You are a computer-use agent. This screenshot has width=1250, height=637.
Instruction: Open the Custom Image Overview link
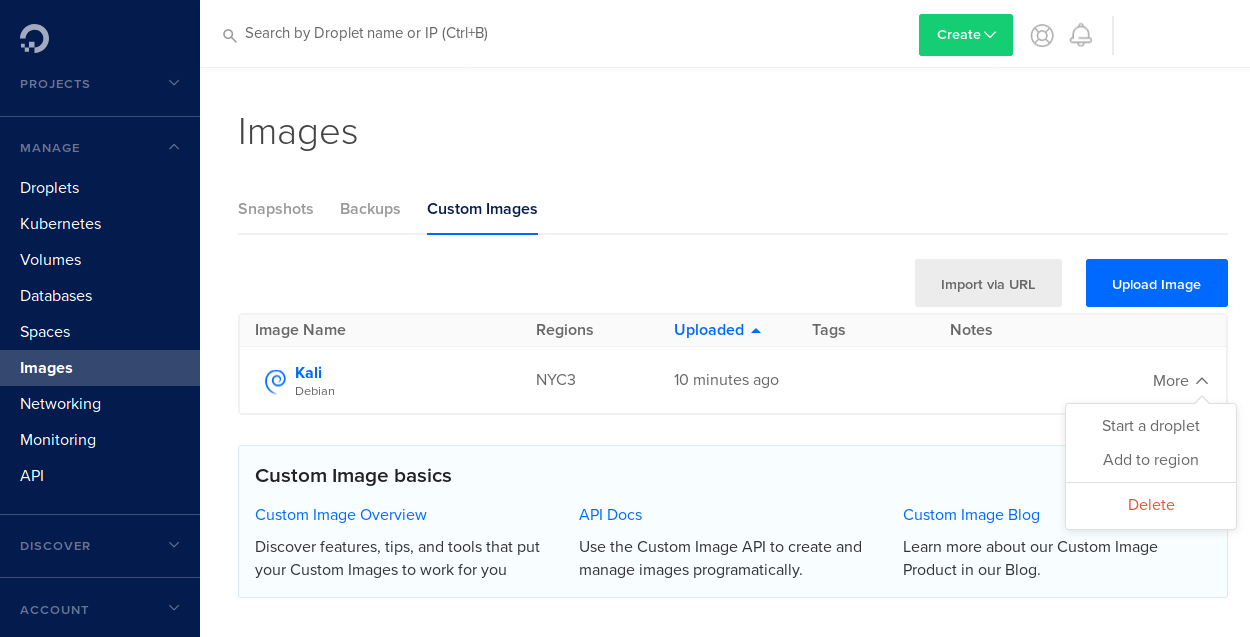tap(341, 515)
